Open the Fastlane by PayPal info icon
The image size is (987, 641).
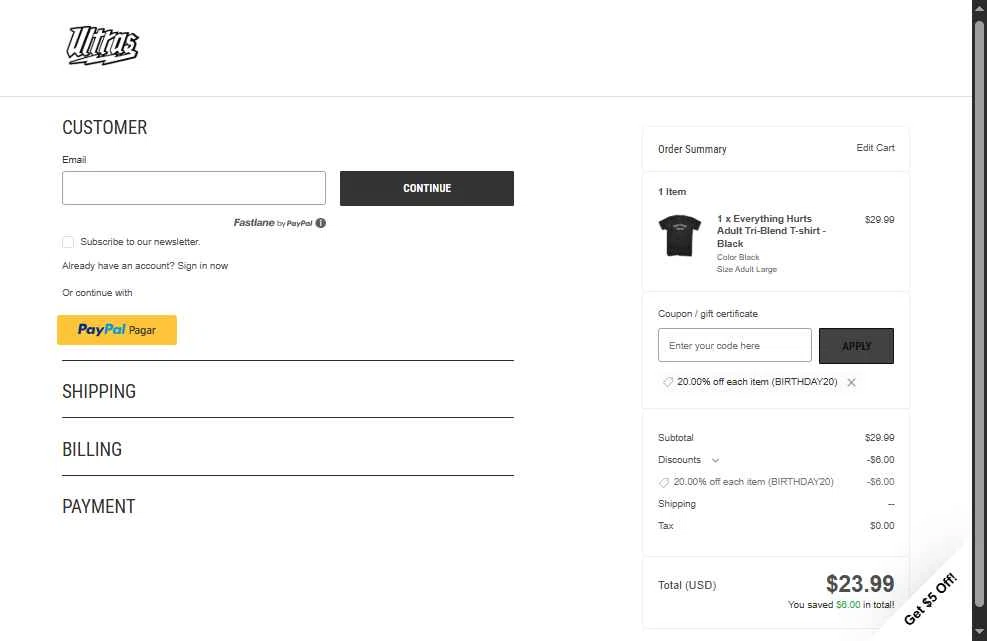coord(321,223)
